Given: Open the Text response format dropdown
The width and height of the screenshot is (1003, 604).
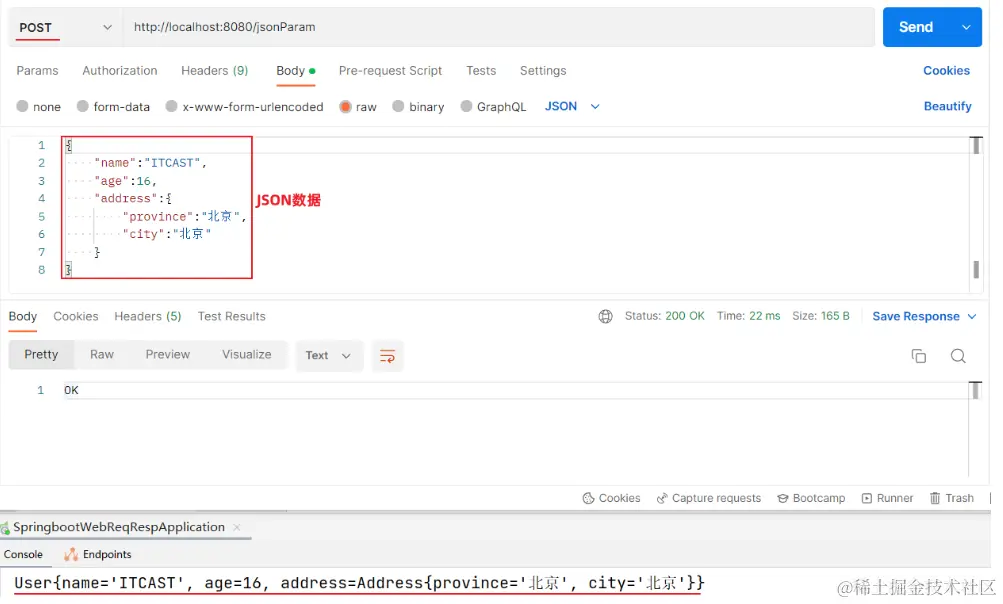Looking at the screenshot, I should click(328, 356).
